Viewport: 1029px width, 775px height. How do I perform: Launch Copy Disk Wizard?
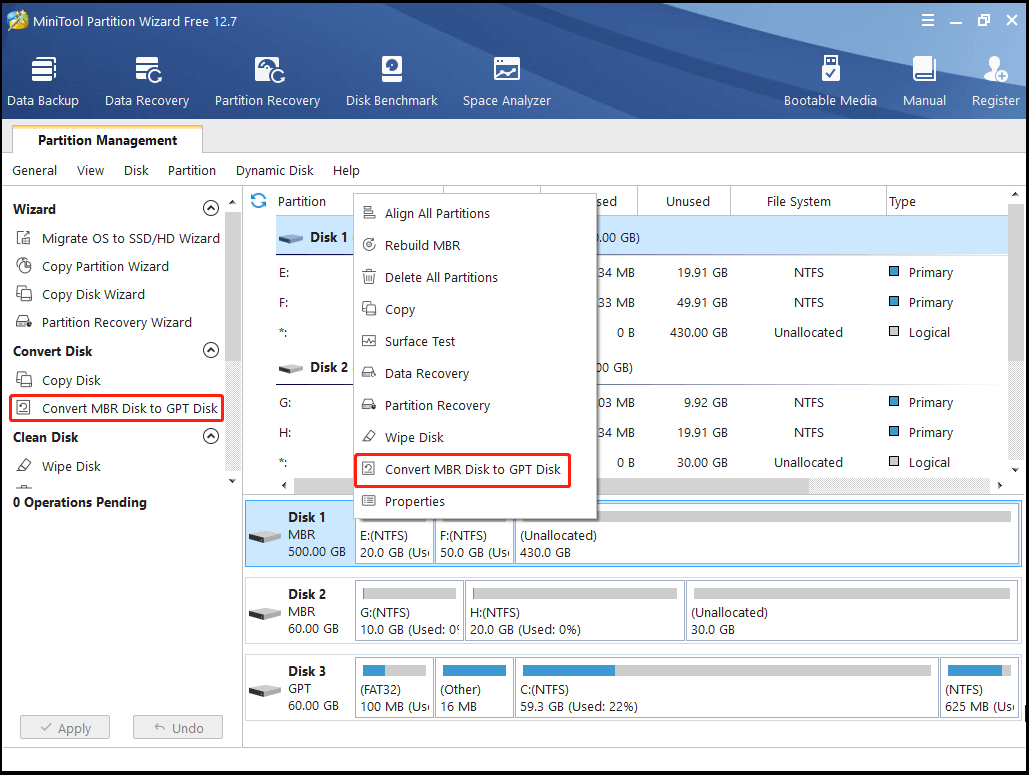pyautogui.click(x=80, y=295)
